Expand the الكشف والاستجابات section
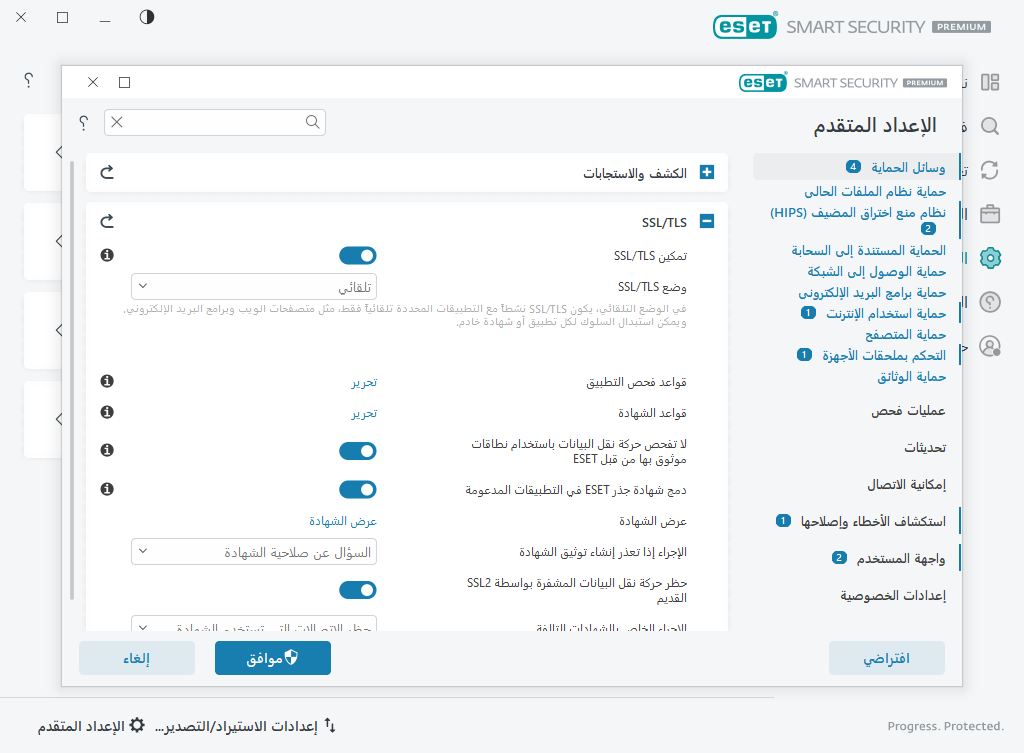The height and width of the screenshot is (753, 1024). pyautogui.click(x=707, y=173)
